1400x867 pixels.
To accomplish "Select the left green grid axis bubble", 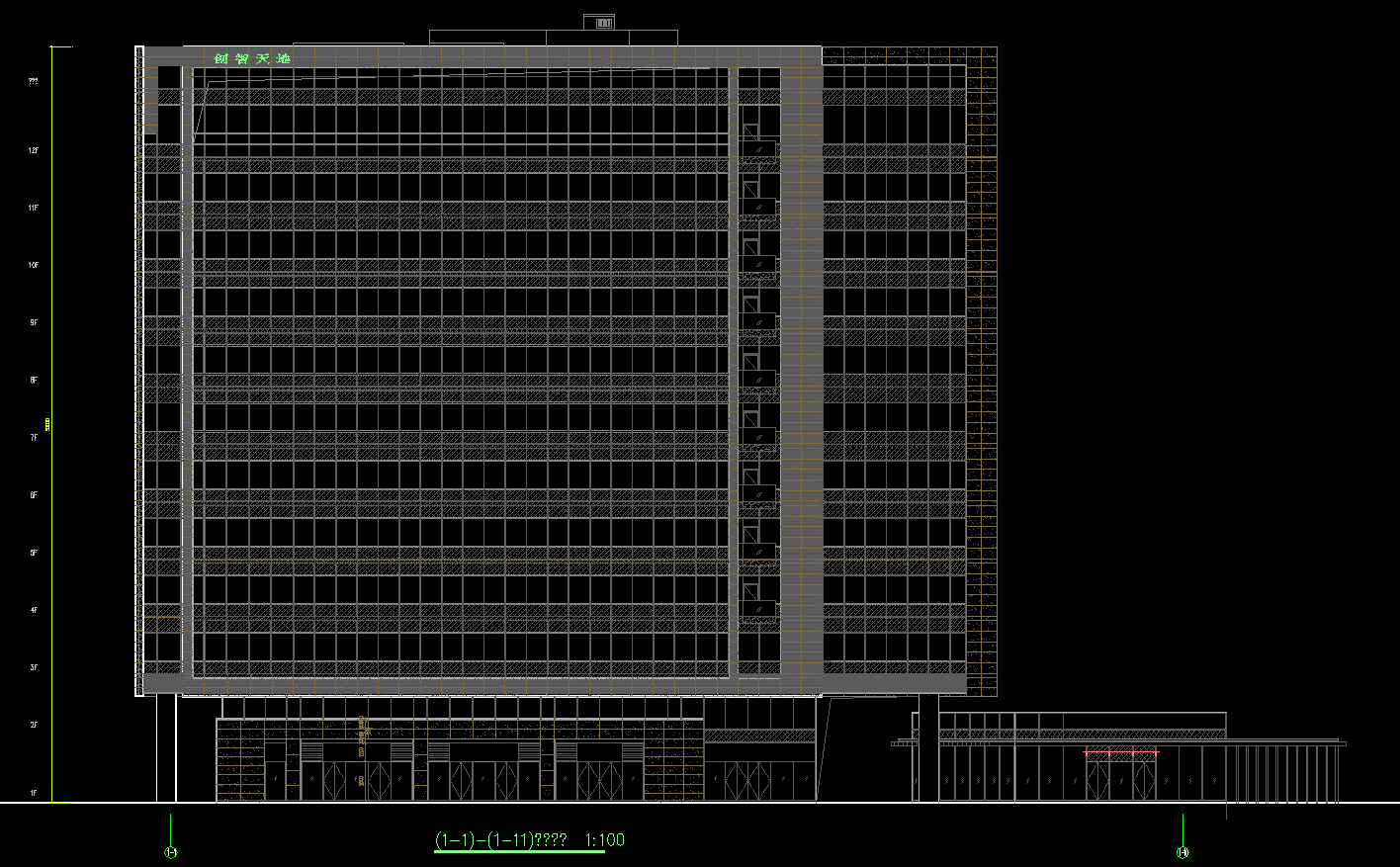I will click(x=170, y=852).
